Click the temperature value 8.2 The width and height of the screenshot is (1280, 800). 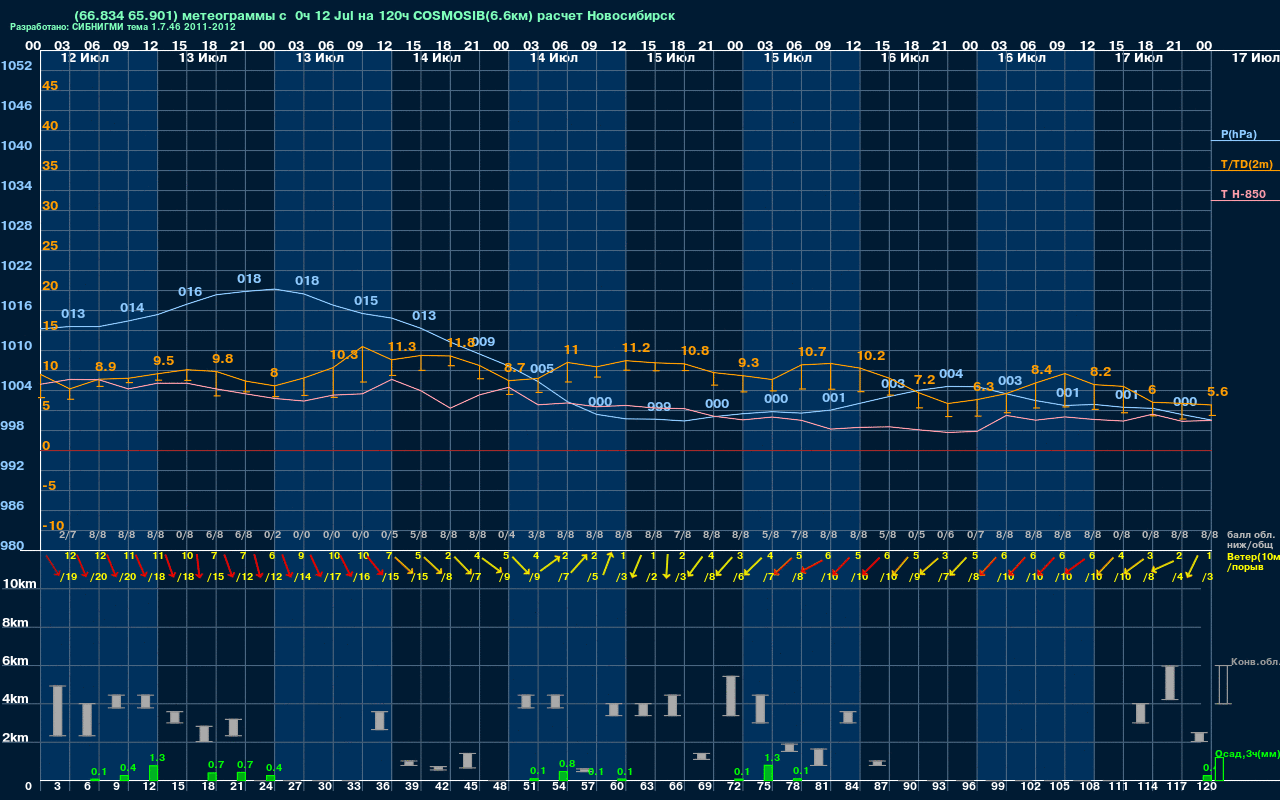[x=1100, y=372]
